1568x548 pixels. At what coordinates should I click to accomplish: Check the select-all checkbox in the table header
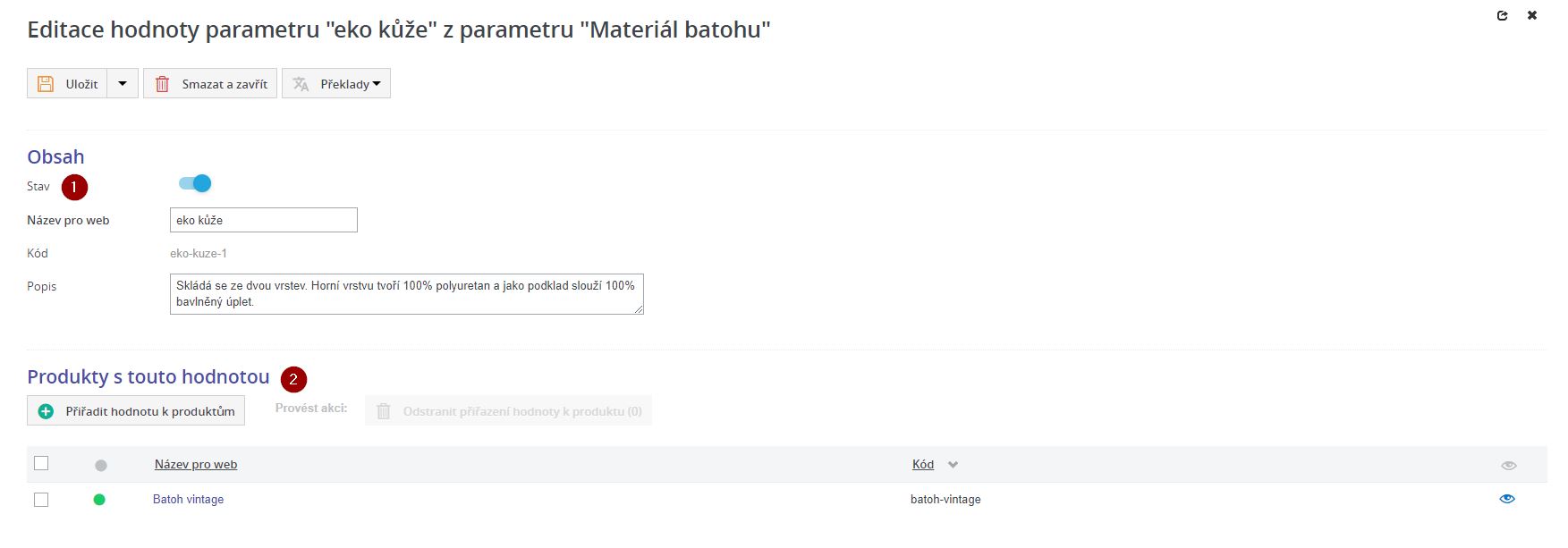pyautogui.click(x=41, y=463)
